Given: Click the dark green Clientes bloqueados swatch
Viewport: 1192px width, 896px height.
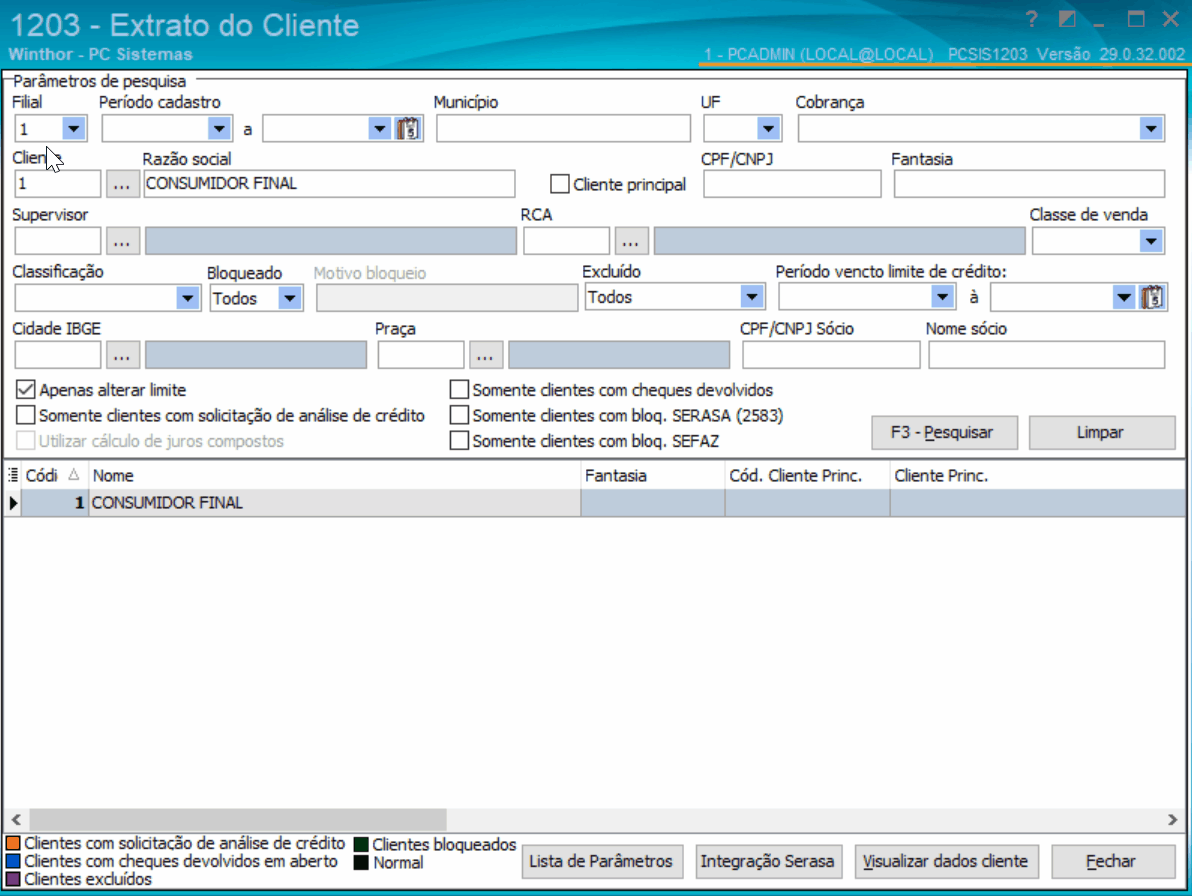Looking at the screenshot, I should (x=361, y=844).
